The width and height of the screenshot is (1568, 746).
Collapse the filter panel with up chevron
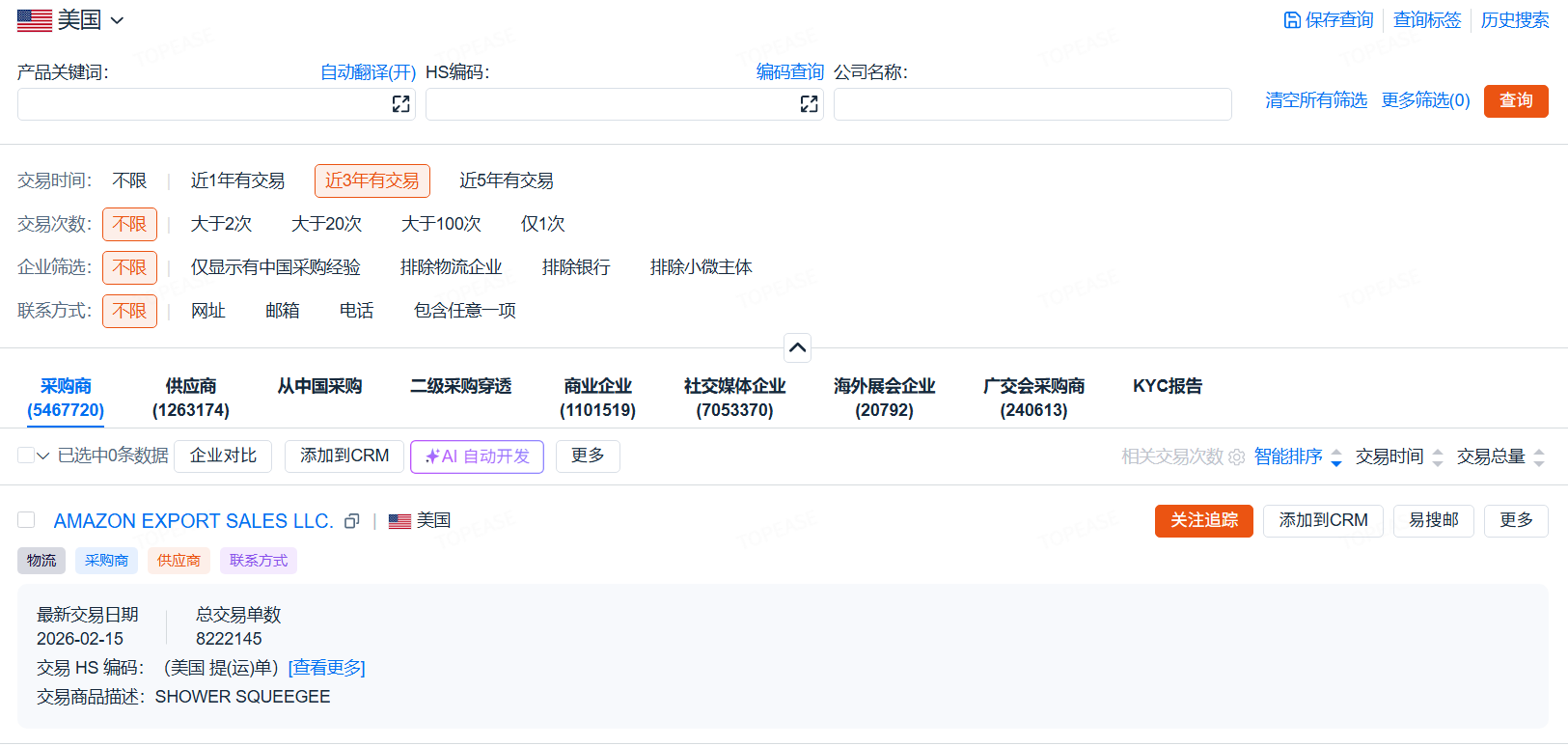797,347
